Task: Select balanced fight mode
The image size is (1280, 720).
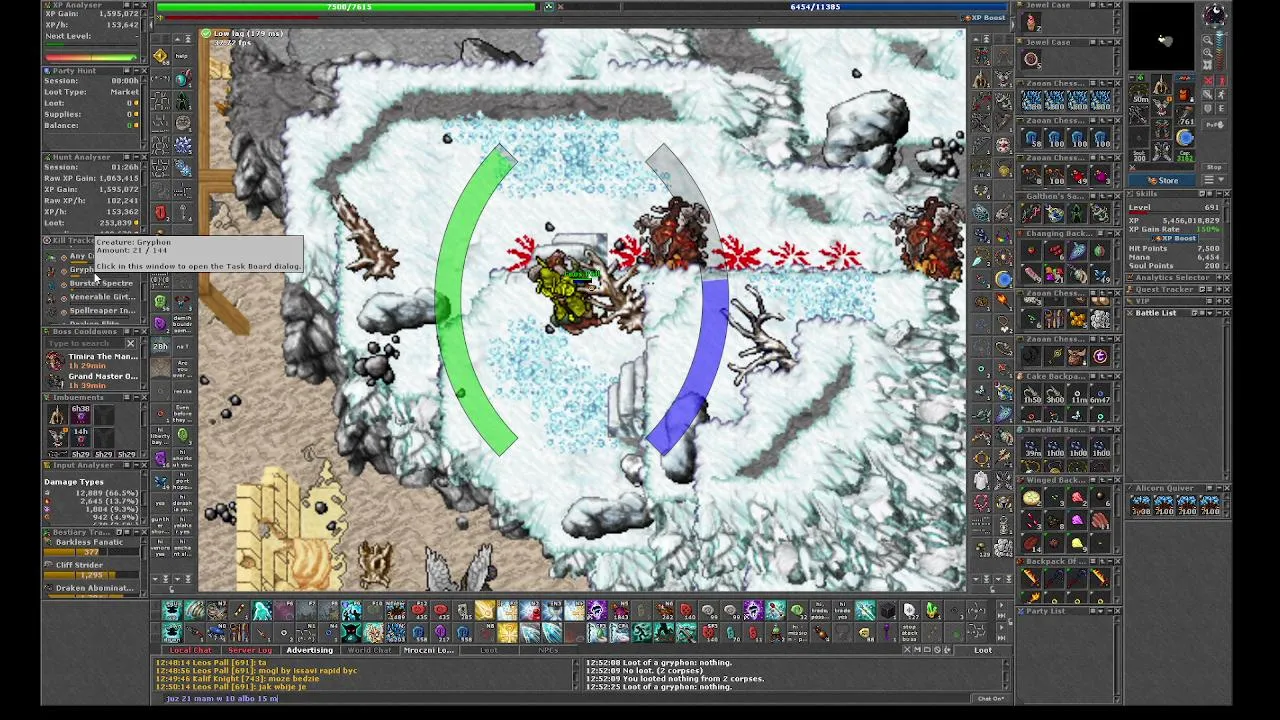Action: tap(1208, 95)
